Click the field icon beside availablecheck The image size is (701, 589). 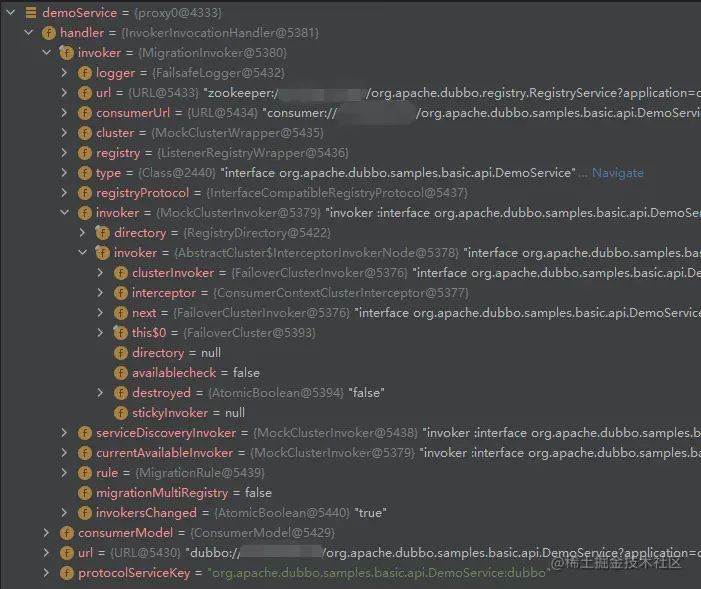[120, 373]
